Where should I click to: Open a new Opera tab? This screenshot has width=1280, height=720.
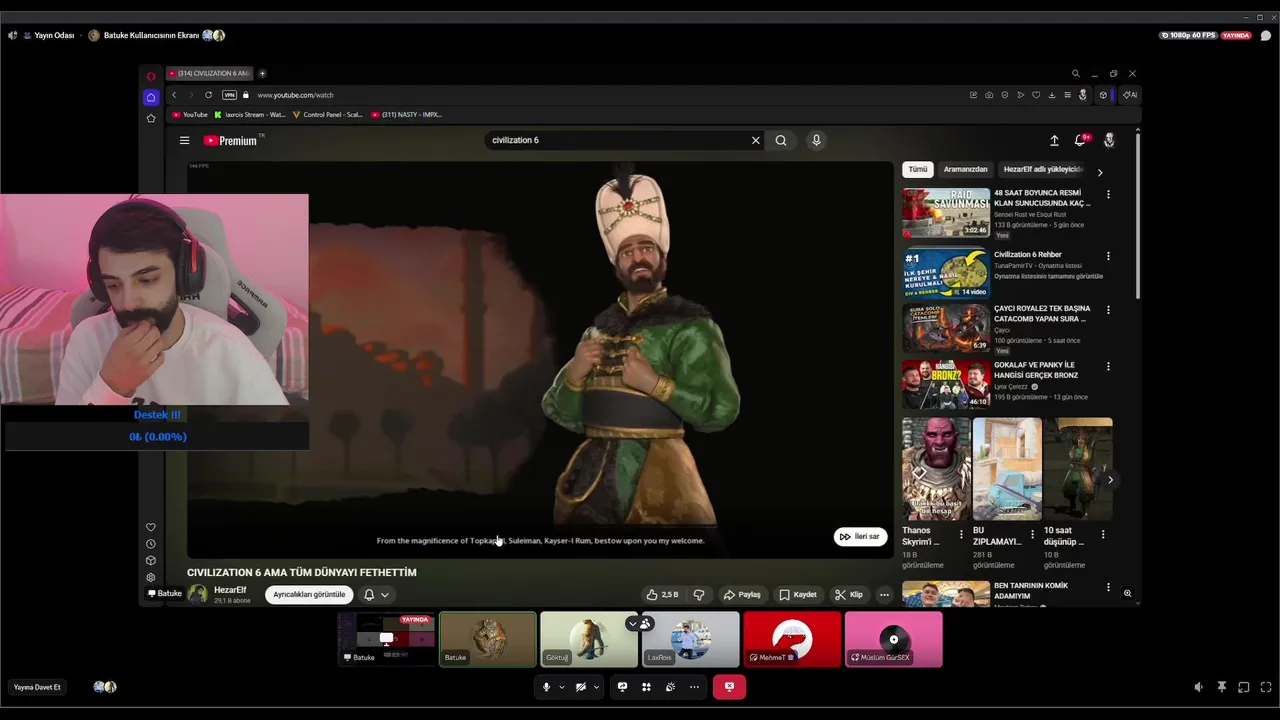click(263, 73)
